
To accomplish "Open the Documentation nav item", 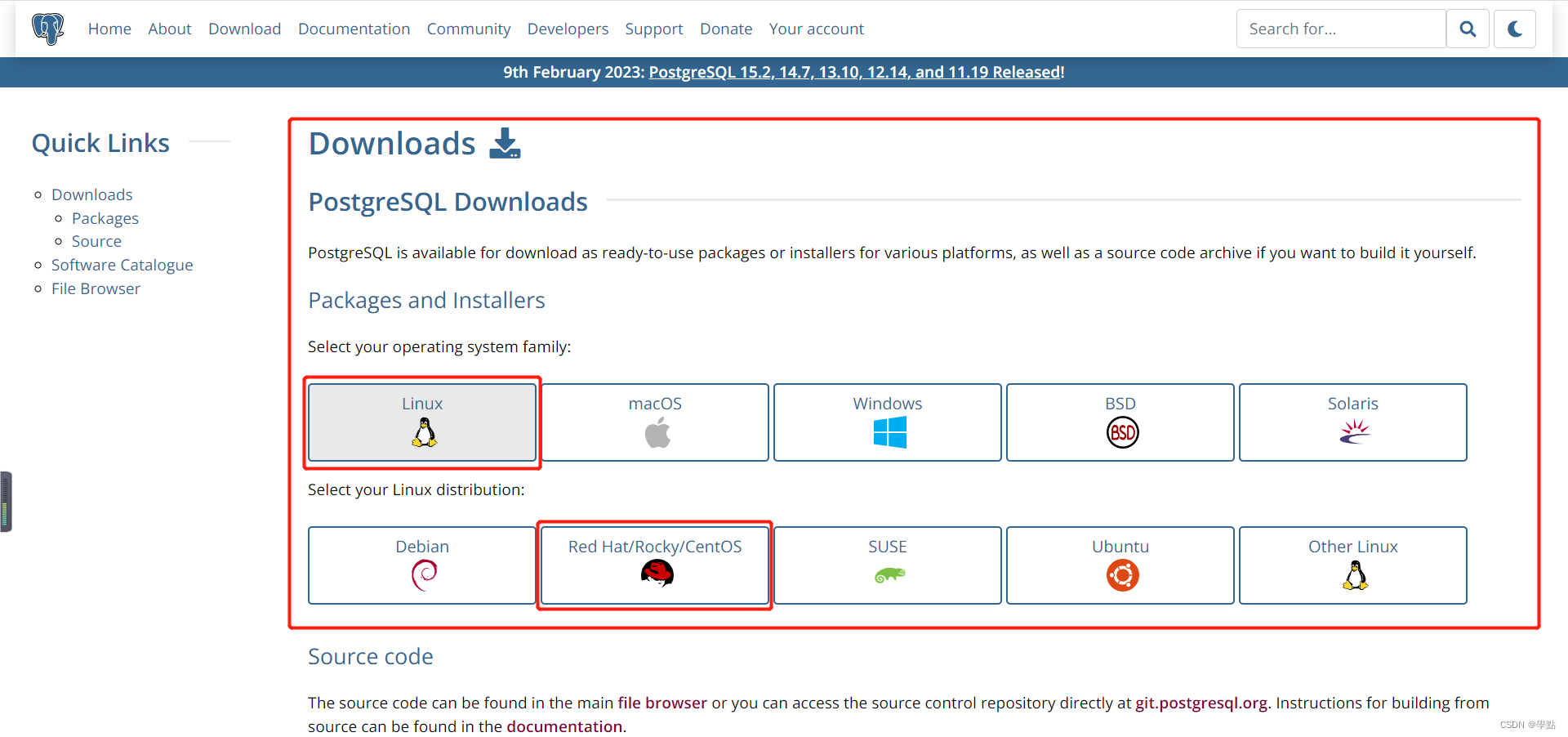I will tap(354, 29).
